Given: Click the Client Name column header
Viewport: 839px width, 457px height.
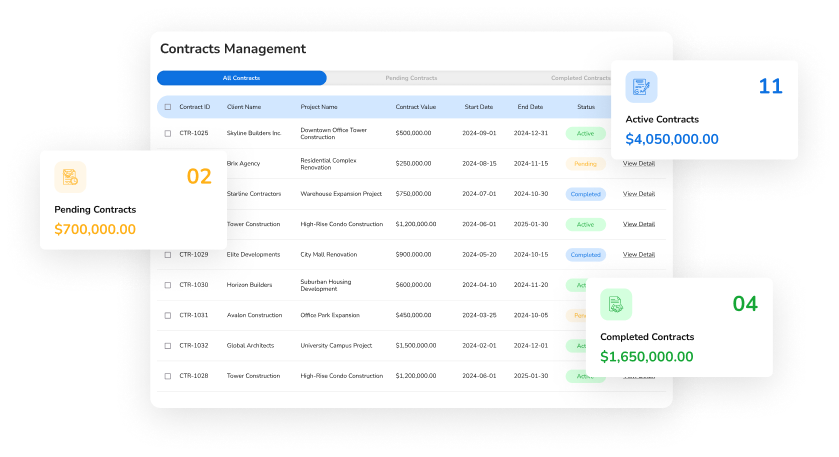Looking at the screenshot, I should click(244, 107).
